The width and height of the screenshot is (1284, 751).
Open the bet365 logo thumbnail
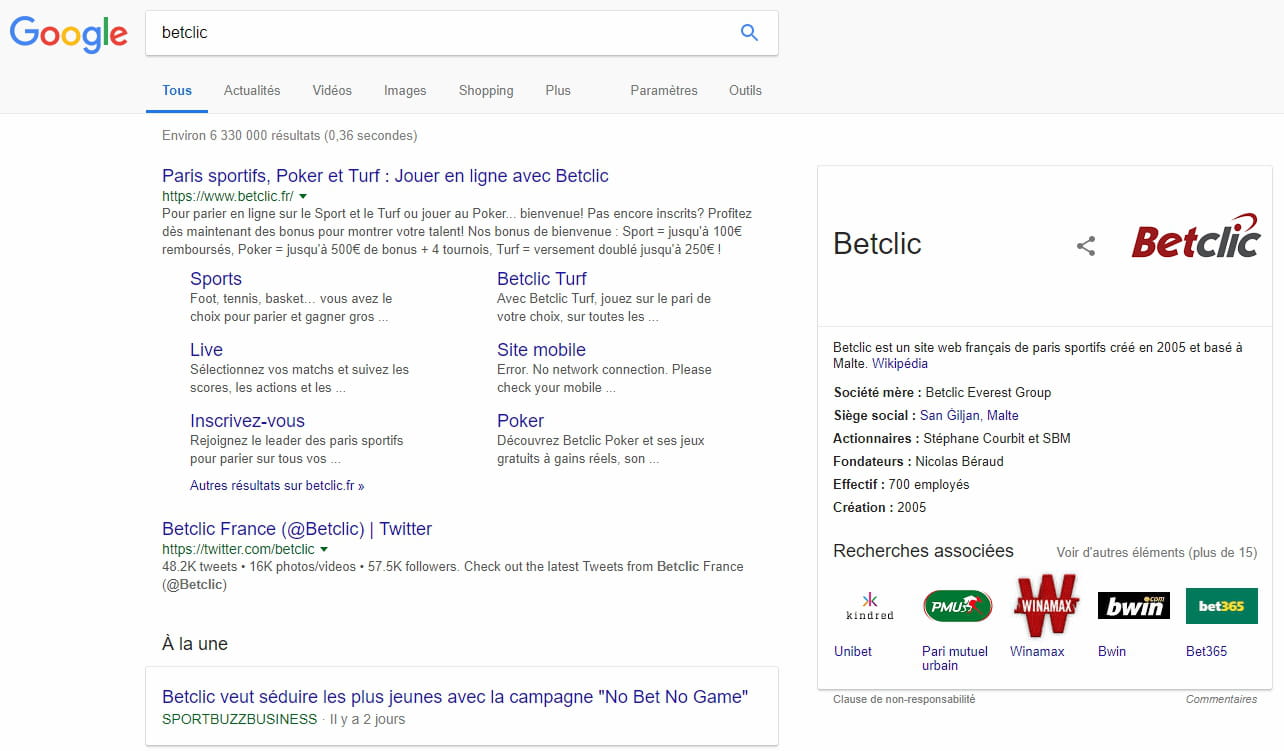pos(1221,606)
